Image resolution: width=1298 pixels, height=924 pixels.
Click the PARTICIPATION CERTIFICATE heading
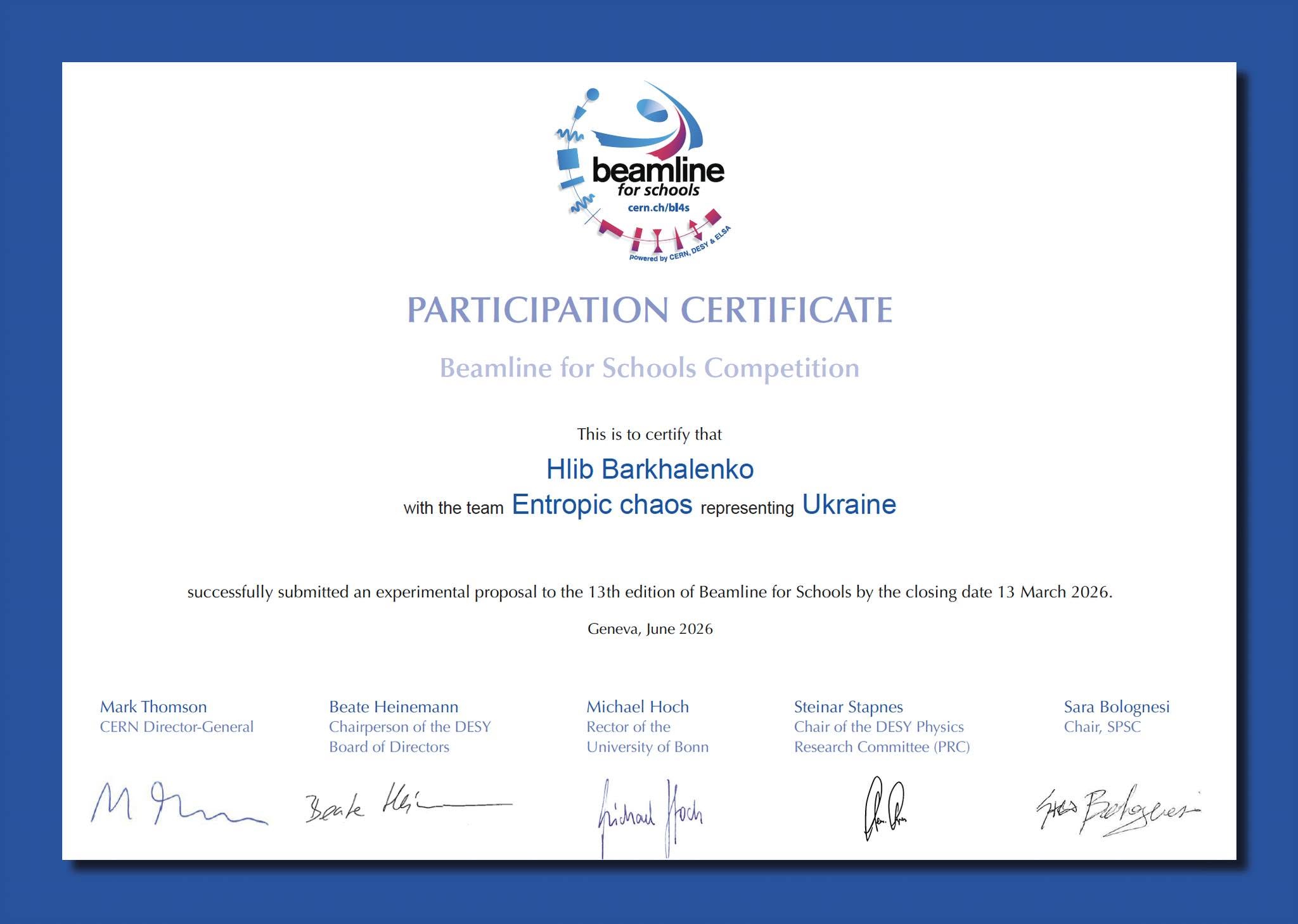[650, 310]
